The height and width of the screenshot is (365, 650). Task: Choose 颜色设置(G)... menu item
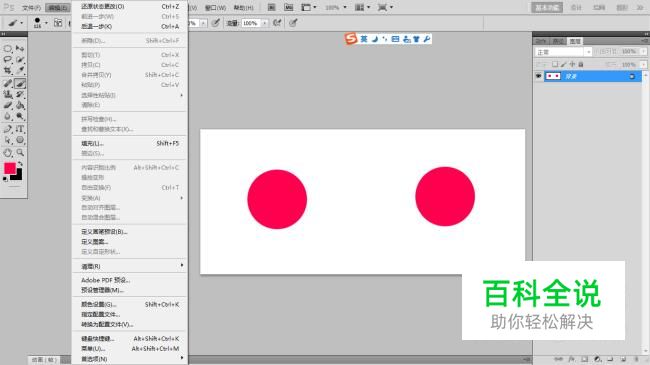pos(129,304)
